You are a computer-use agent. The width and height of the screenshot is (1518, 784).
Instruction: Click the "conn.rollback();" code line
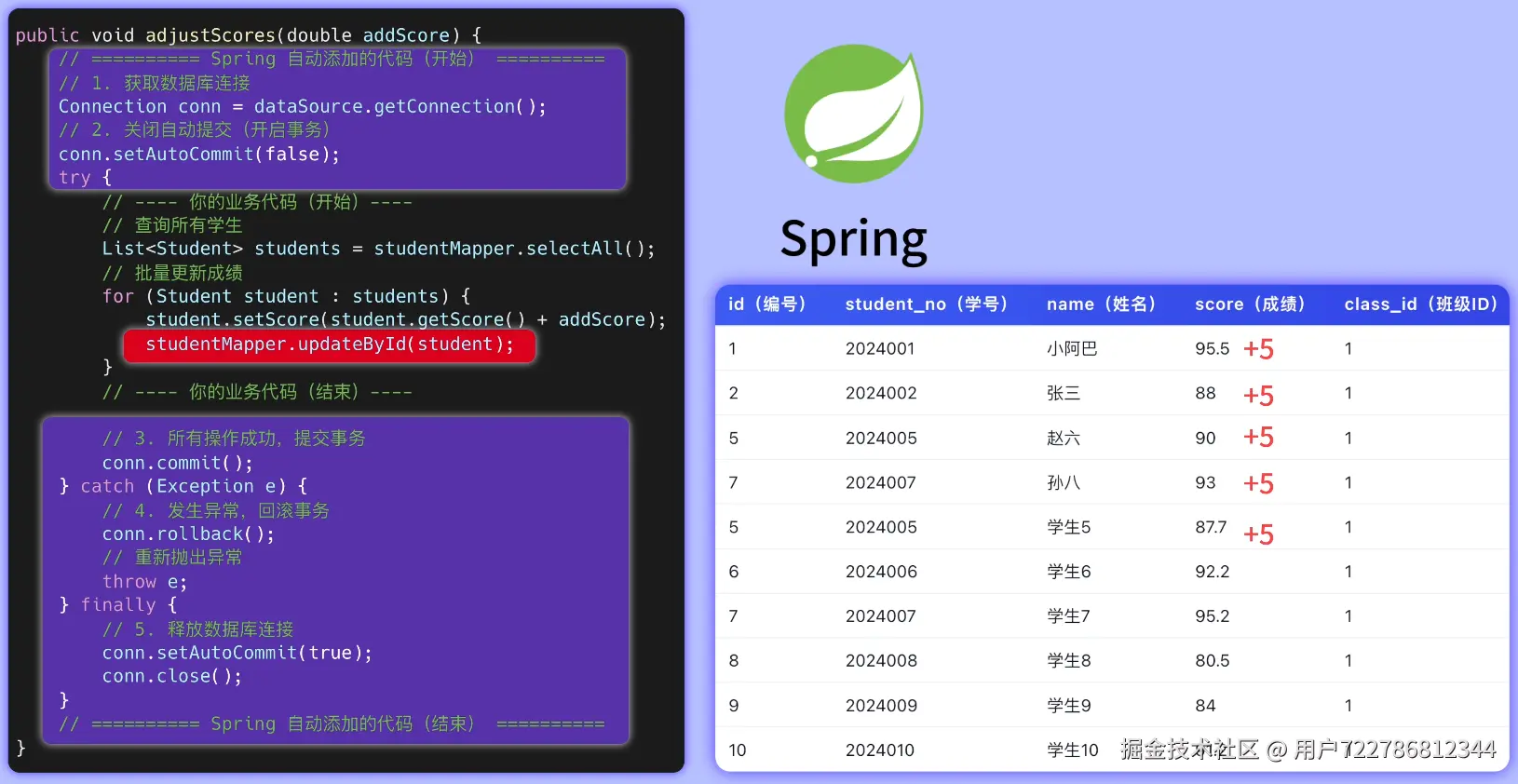click(x=188, y=534)
